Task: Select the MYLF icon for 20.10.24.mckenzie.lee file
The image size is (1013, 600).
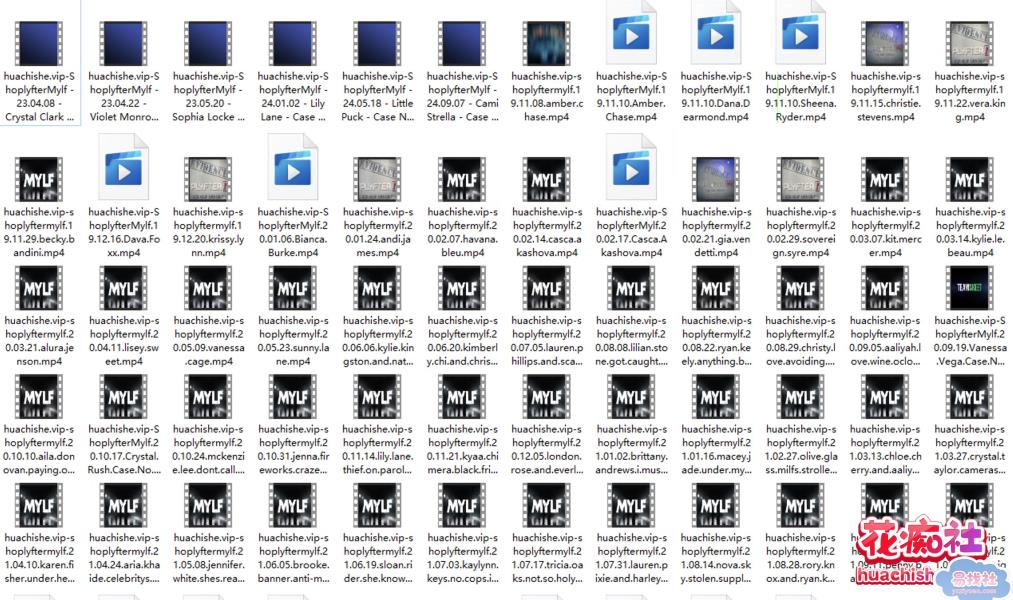Action: (x=208, y=397)
